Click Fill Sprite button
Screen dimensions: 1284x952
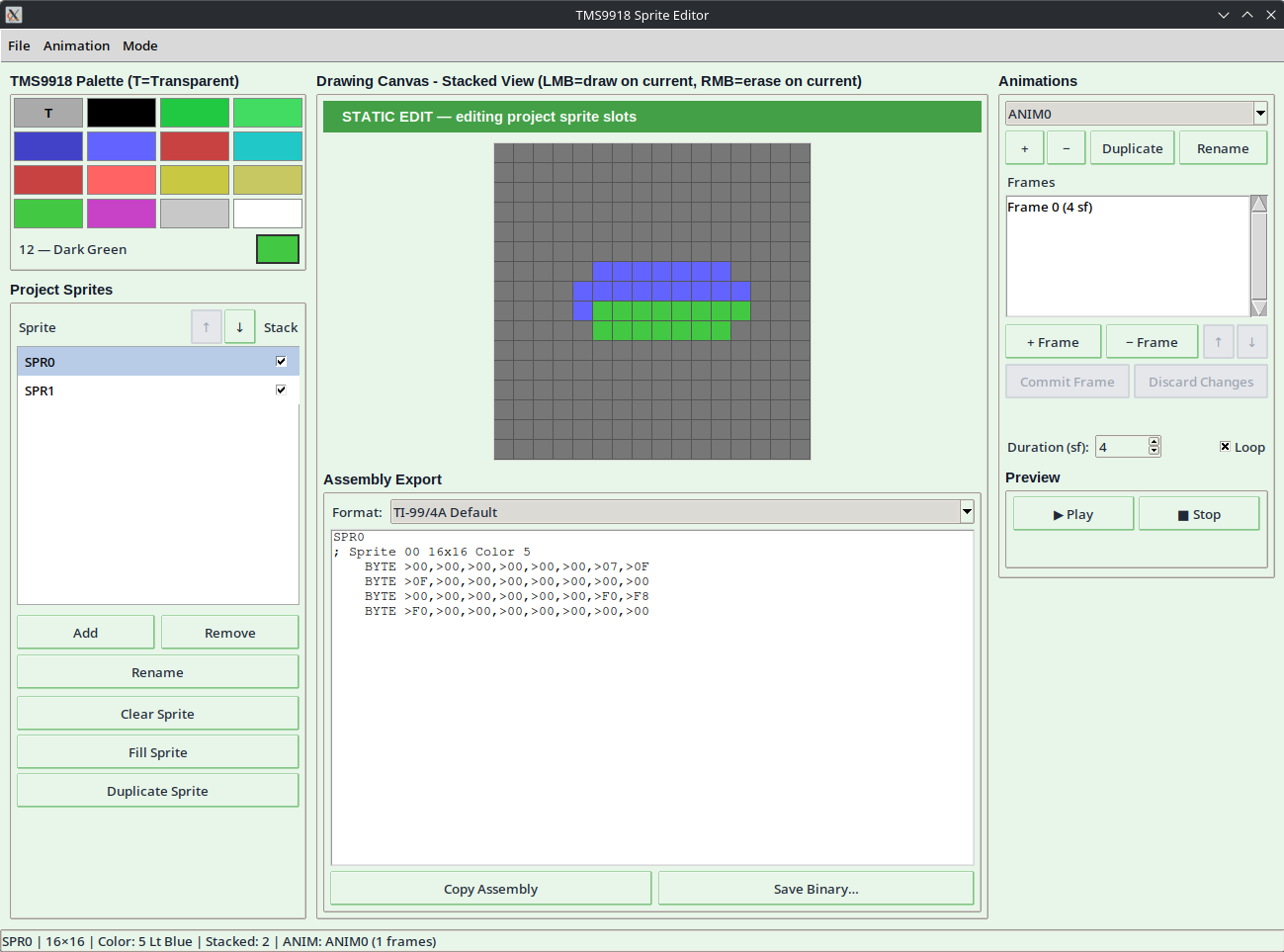[158, 752]
